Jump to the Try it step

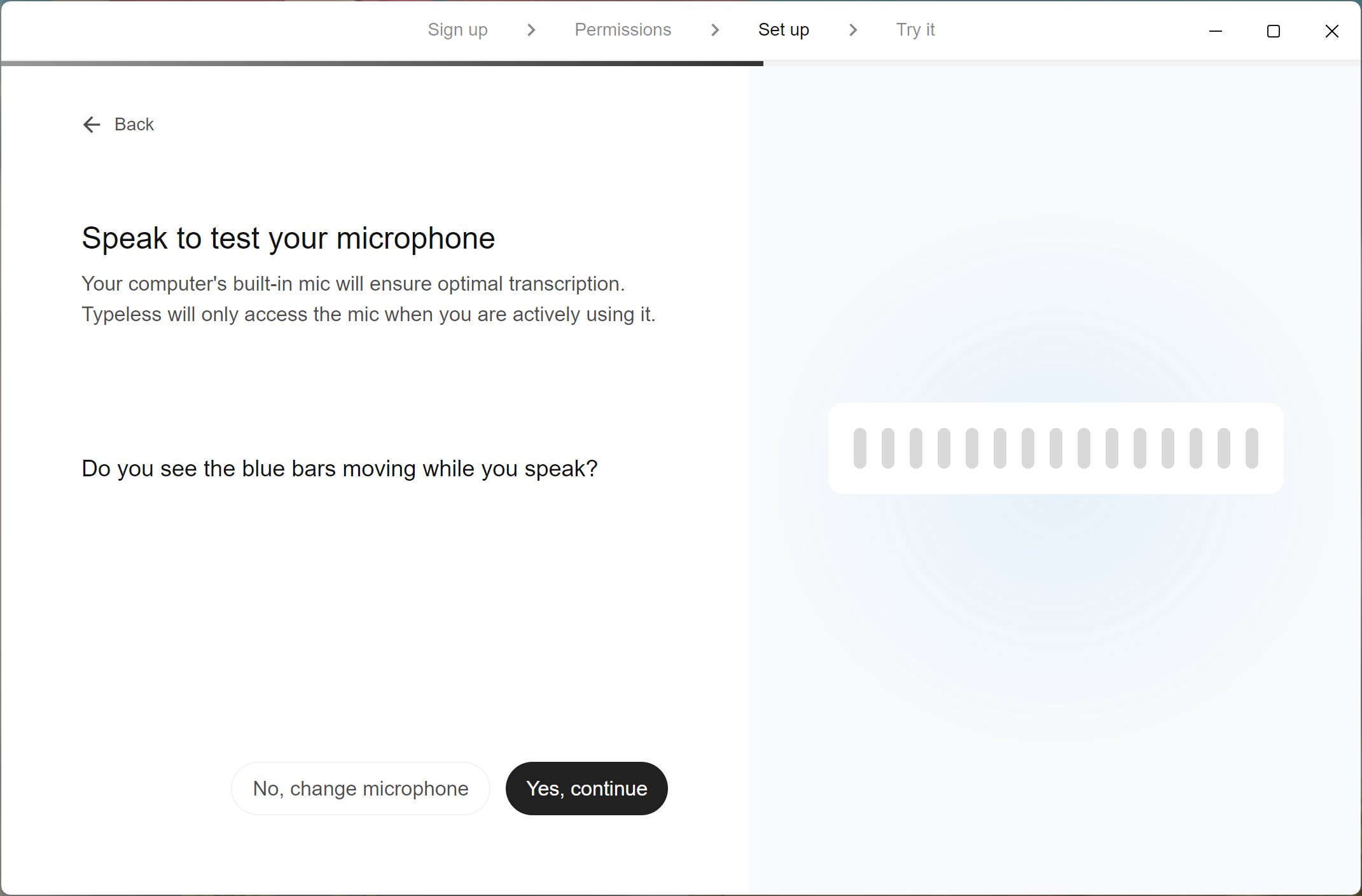coord(915,30)
